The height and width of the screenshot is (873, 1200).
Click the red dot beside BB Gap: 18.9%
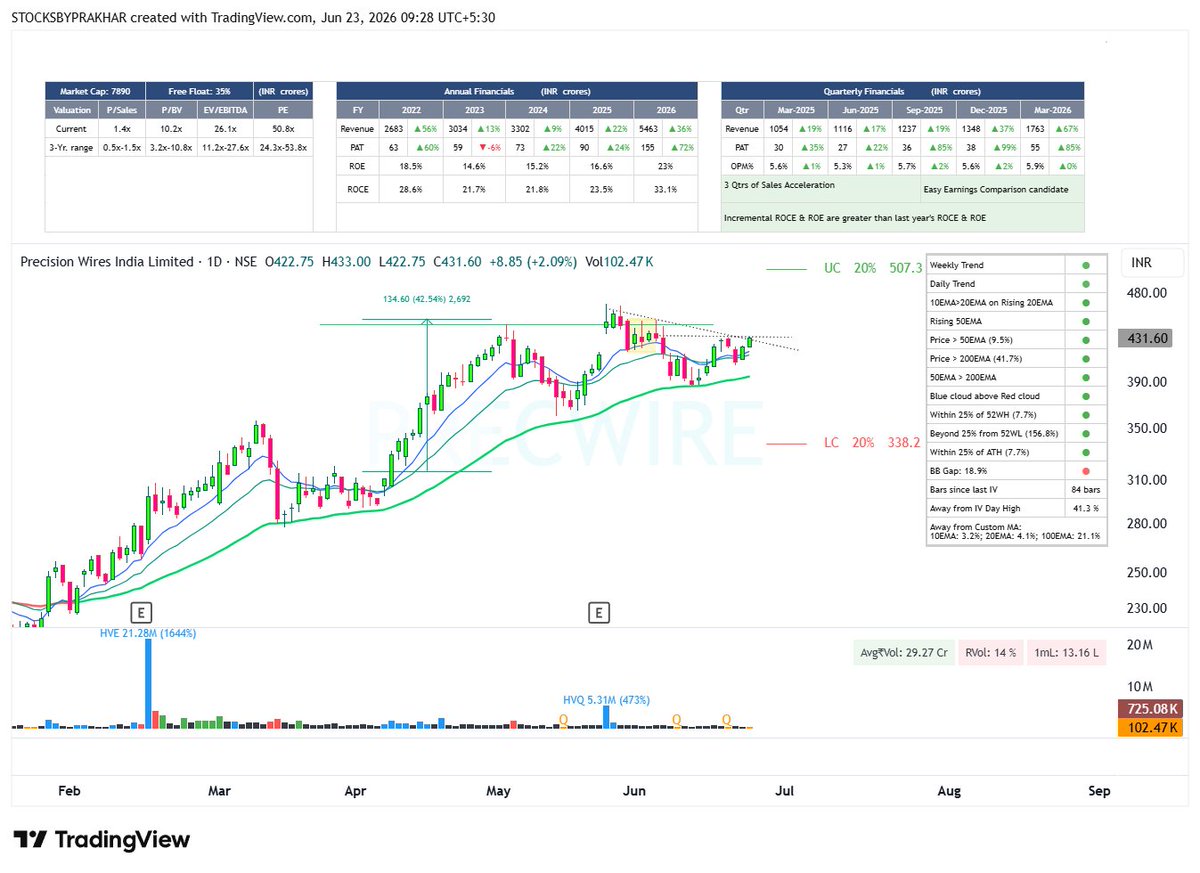[x=1086, y=471]
